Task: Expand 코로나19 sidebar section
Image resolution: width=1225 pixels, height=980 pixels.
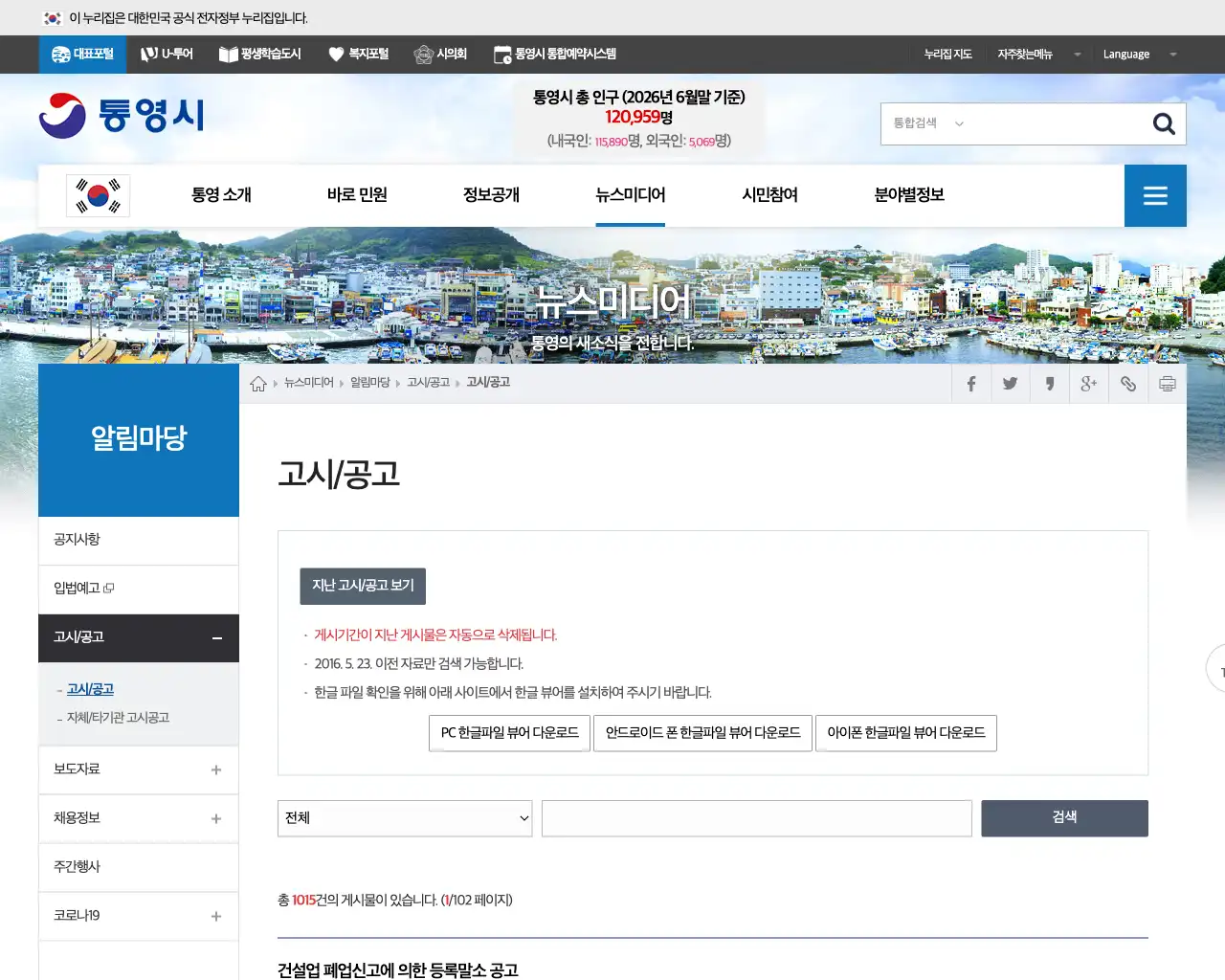Action: click(216, 917)
